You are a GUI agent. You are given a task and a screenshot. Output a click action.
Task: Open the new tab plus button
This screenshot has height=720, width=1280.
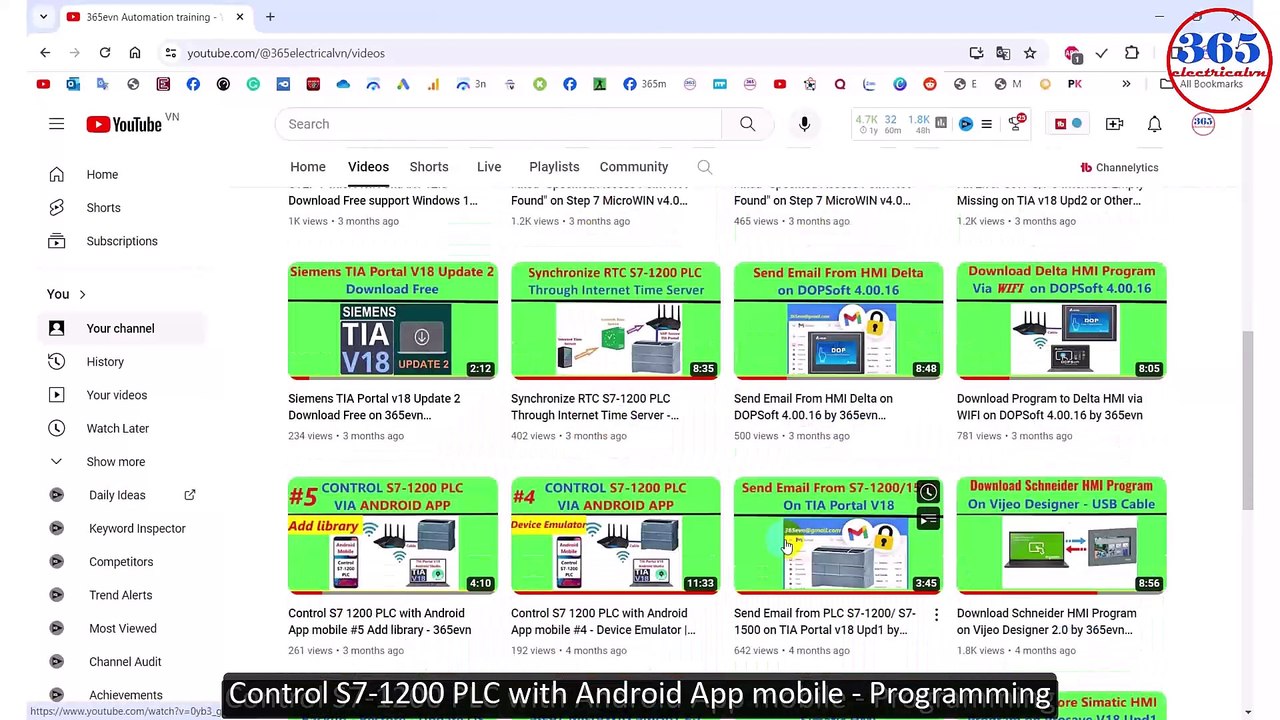click(x=270, y=17)
